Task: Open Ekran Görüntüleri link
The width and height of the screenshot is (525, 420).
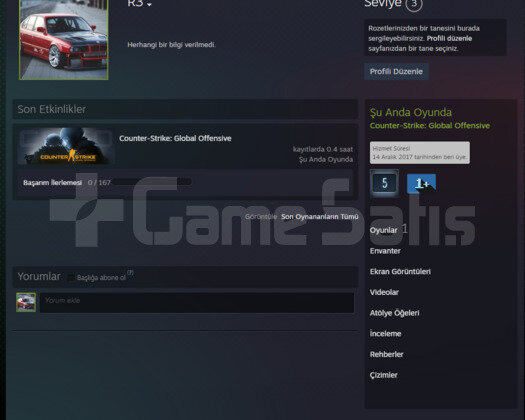Action: click(400, 272)
